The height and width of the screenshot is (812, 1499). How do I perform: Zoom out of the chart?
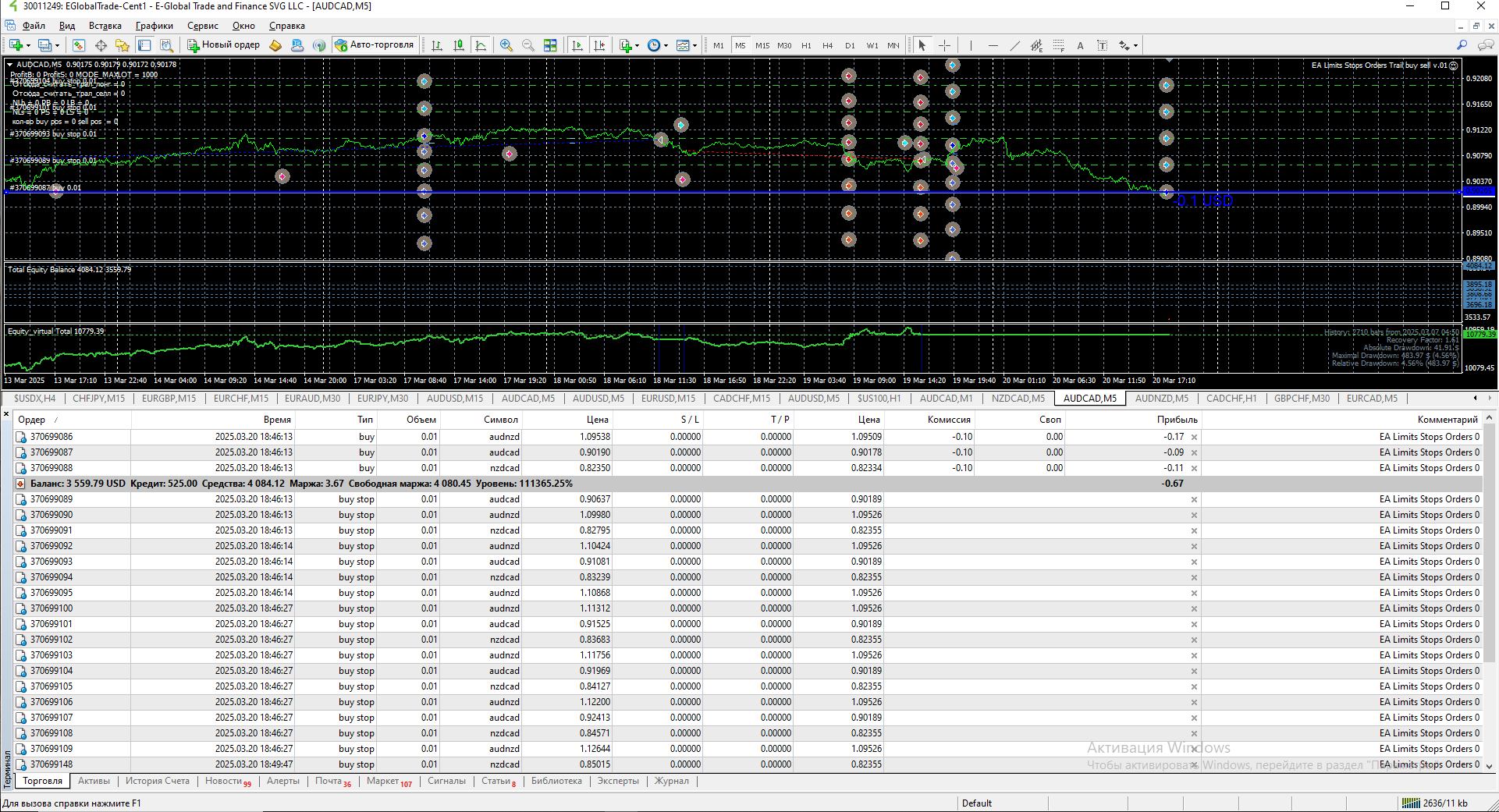[528, 45]
